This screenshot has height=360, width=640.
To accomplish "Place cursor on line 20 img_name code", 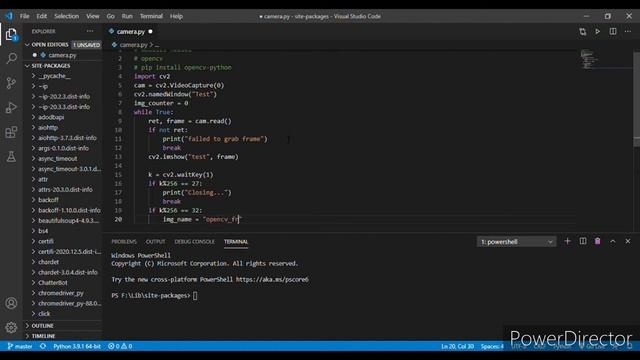I will 201,219.
